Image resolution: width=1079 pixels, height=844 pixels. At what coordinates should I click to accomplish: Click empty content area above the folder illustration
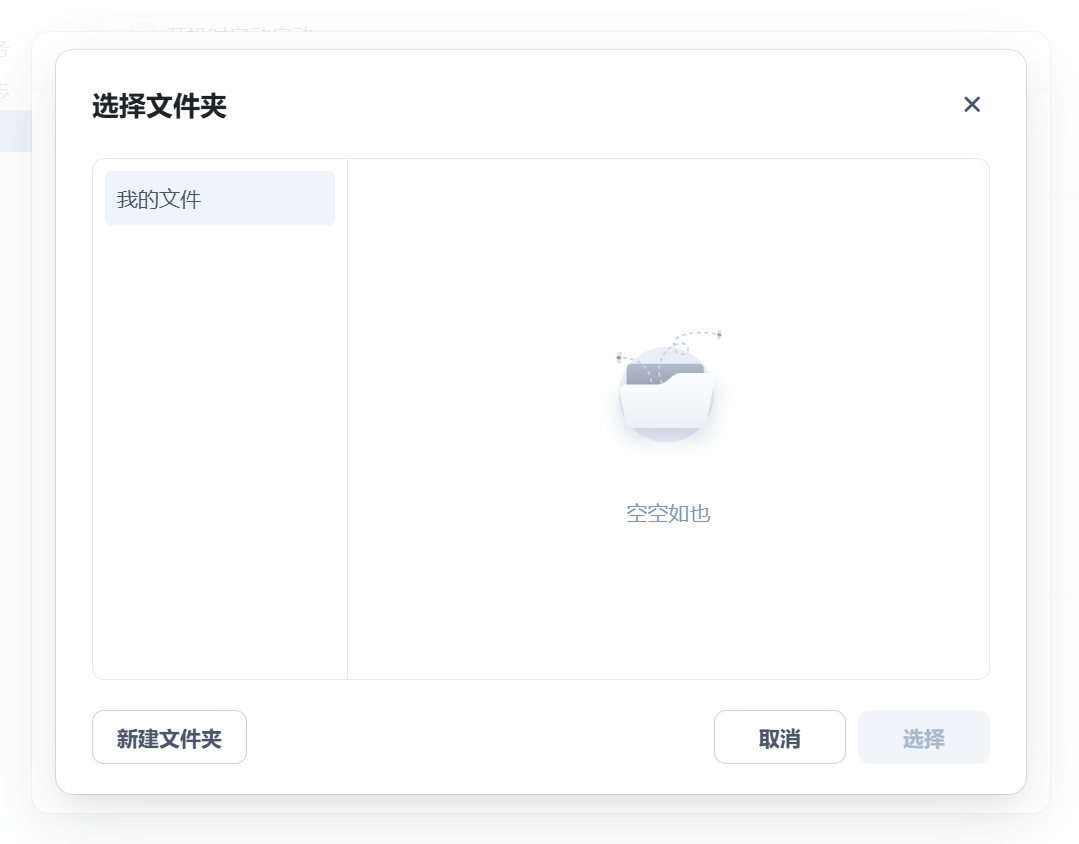667,240
